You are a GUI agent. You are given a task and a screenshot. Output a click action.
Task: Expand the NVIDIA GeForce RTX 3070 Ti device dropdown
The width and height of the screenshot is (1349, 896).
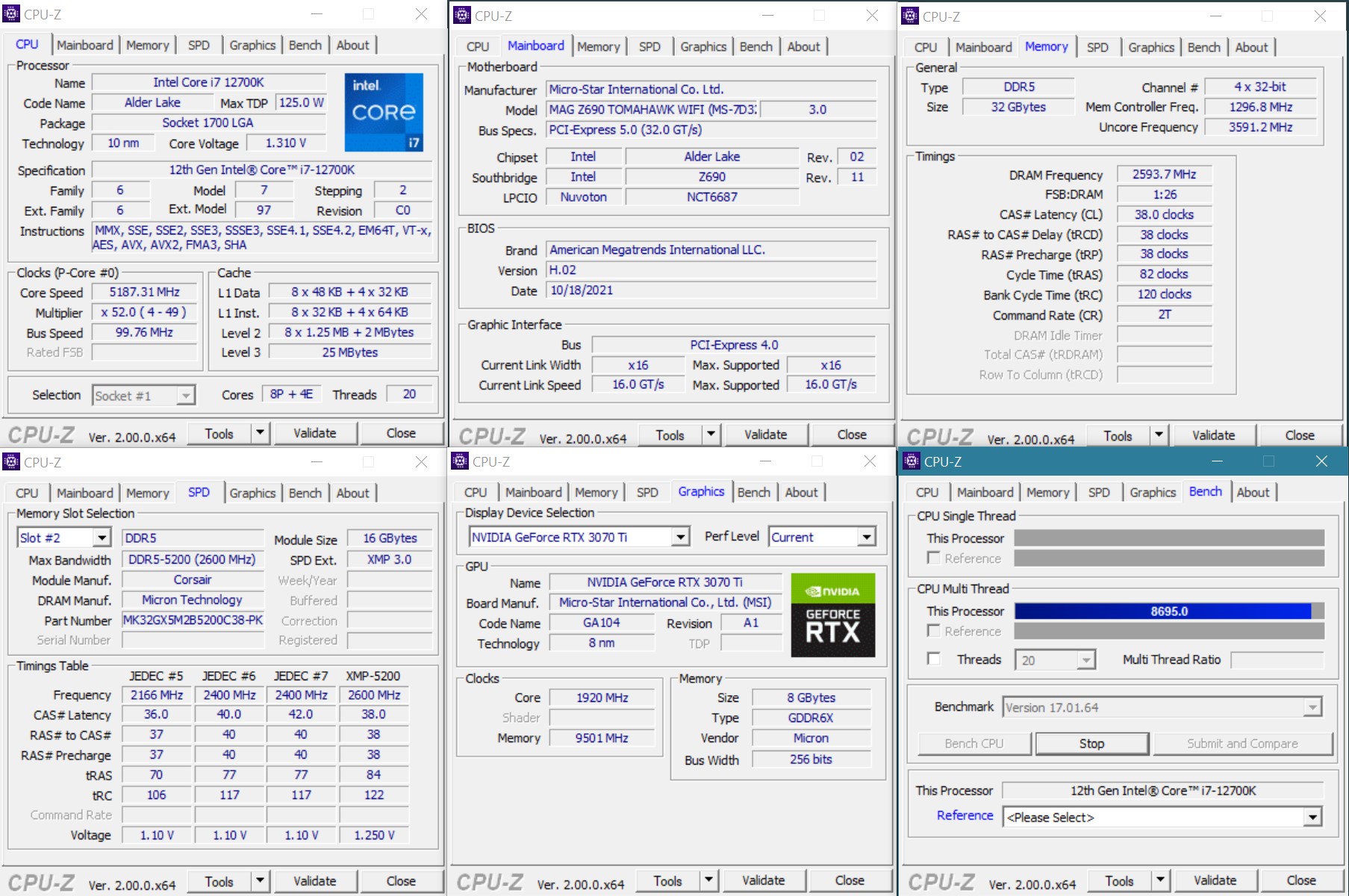point(680,537)
